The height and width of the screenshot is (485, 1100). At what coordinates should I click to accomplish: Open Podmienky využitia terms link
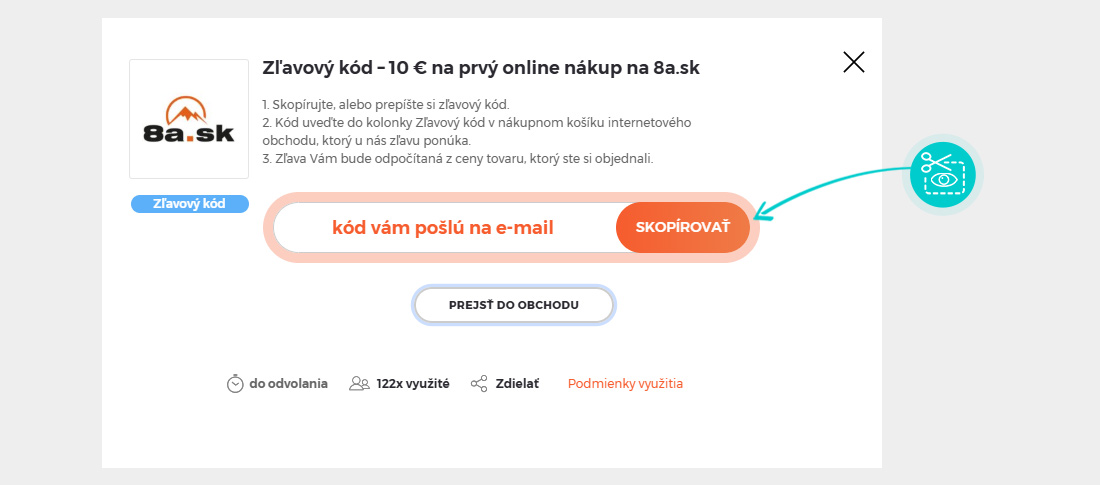[625, 384]
